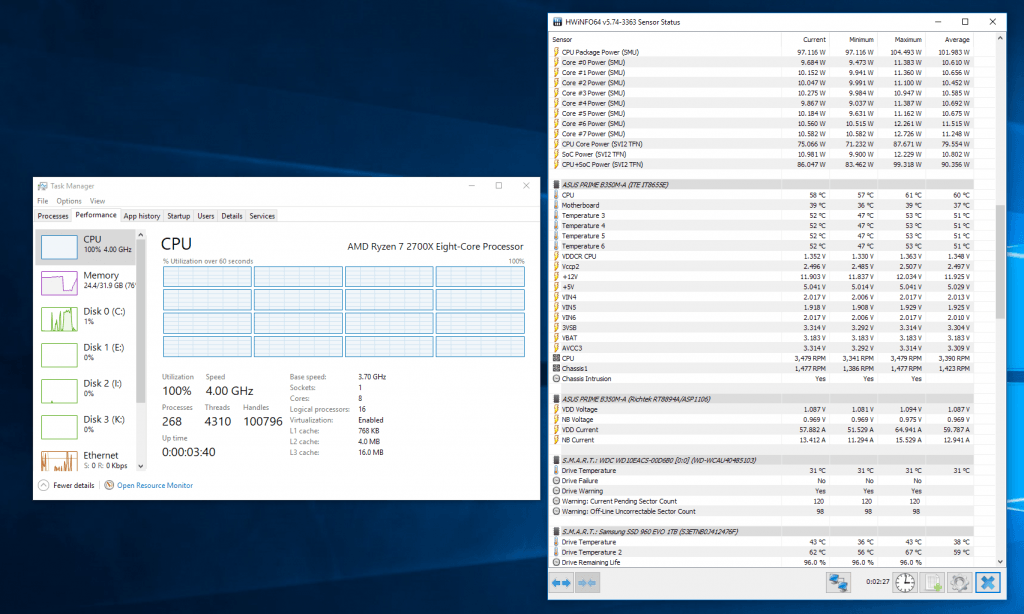Select CPU in the performance sidebar

pos(86,246)
